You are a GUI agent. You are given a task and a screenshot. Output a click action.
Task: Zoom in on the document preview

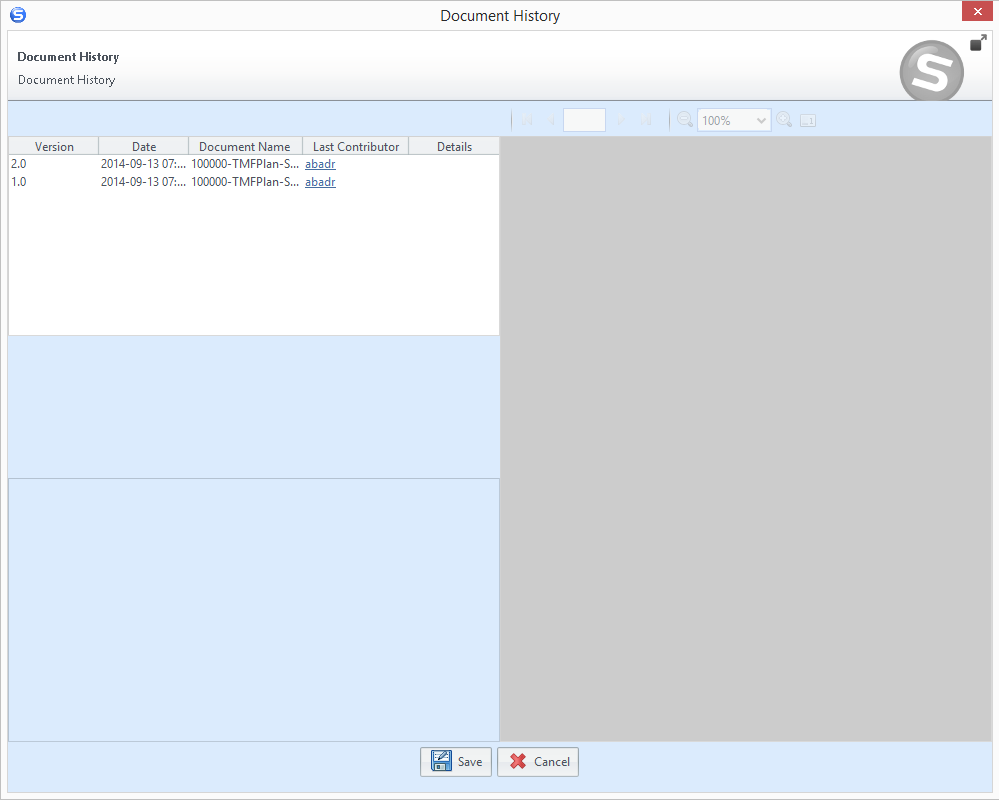(x=784, y=120)
